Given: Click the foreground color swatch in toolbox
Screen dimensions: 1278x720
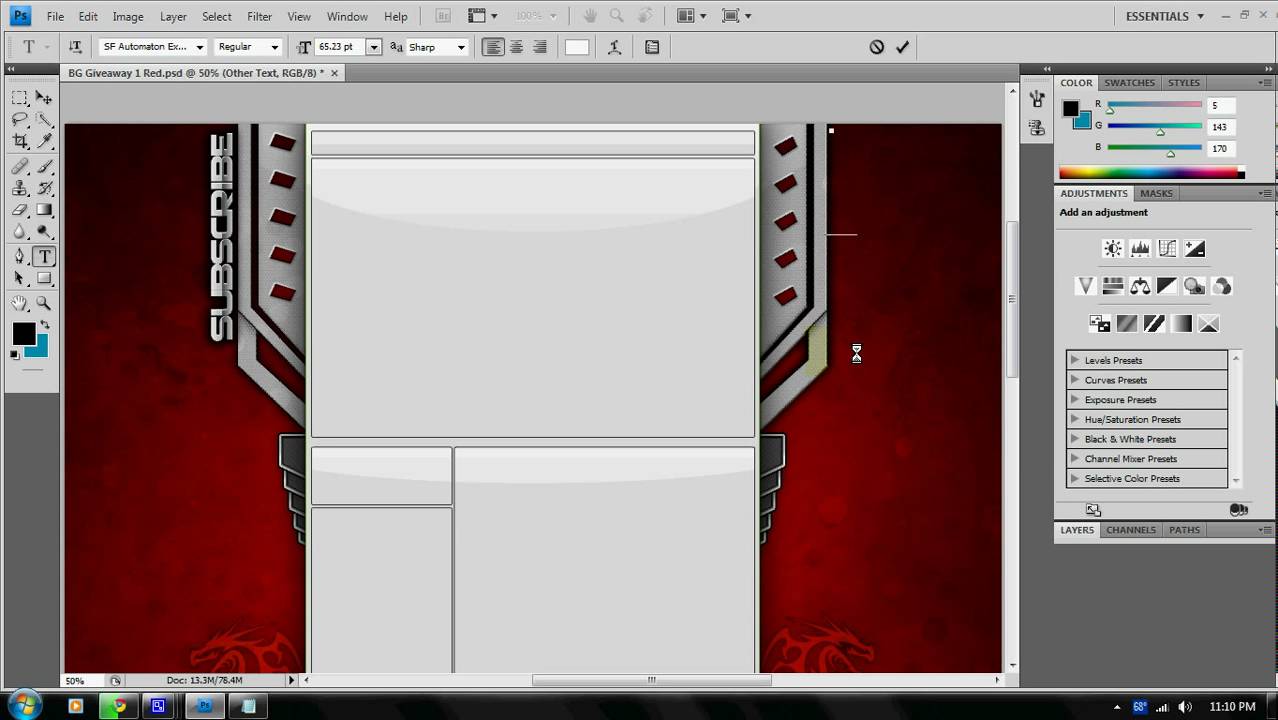Looking at the screenshot, I should (x=24, y=334).
